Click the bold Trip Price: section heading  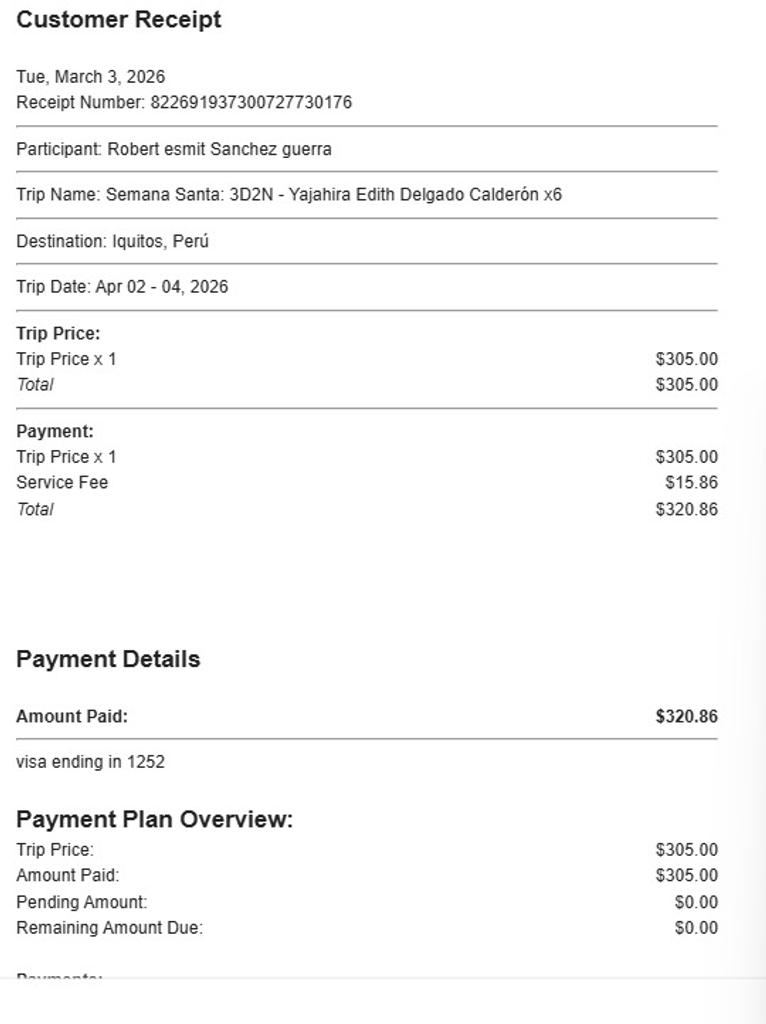[x=58, y=334]
